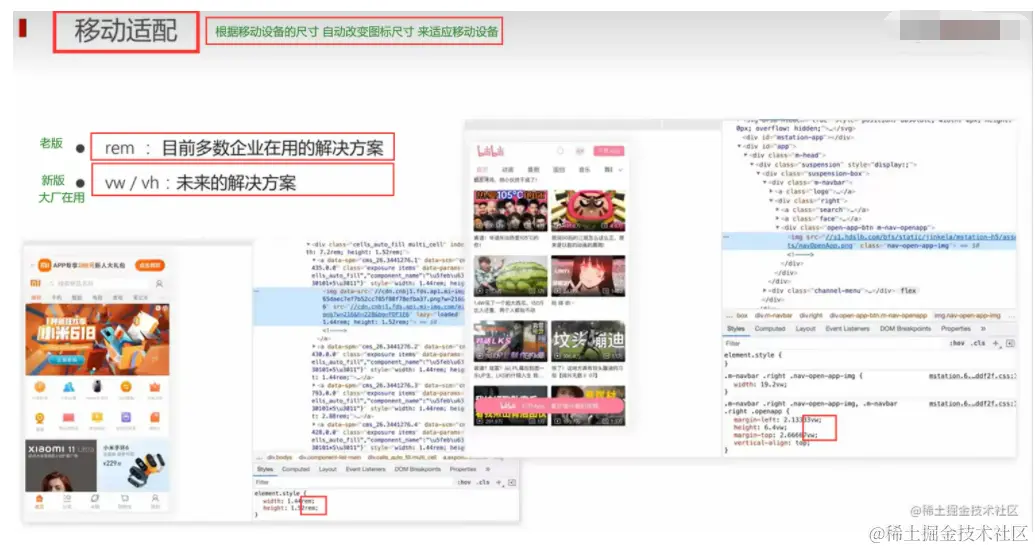The image size is (1035, 550).
Task: Show more tabs chevron in right DevTools
Action: (983, 329)
